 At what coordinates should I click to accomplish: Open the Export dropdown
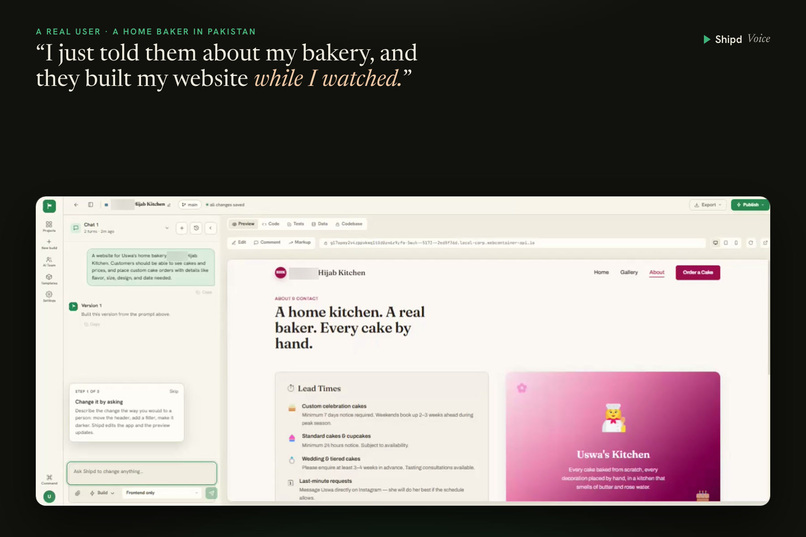[708, 205]
